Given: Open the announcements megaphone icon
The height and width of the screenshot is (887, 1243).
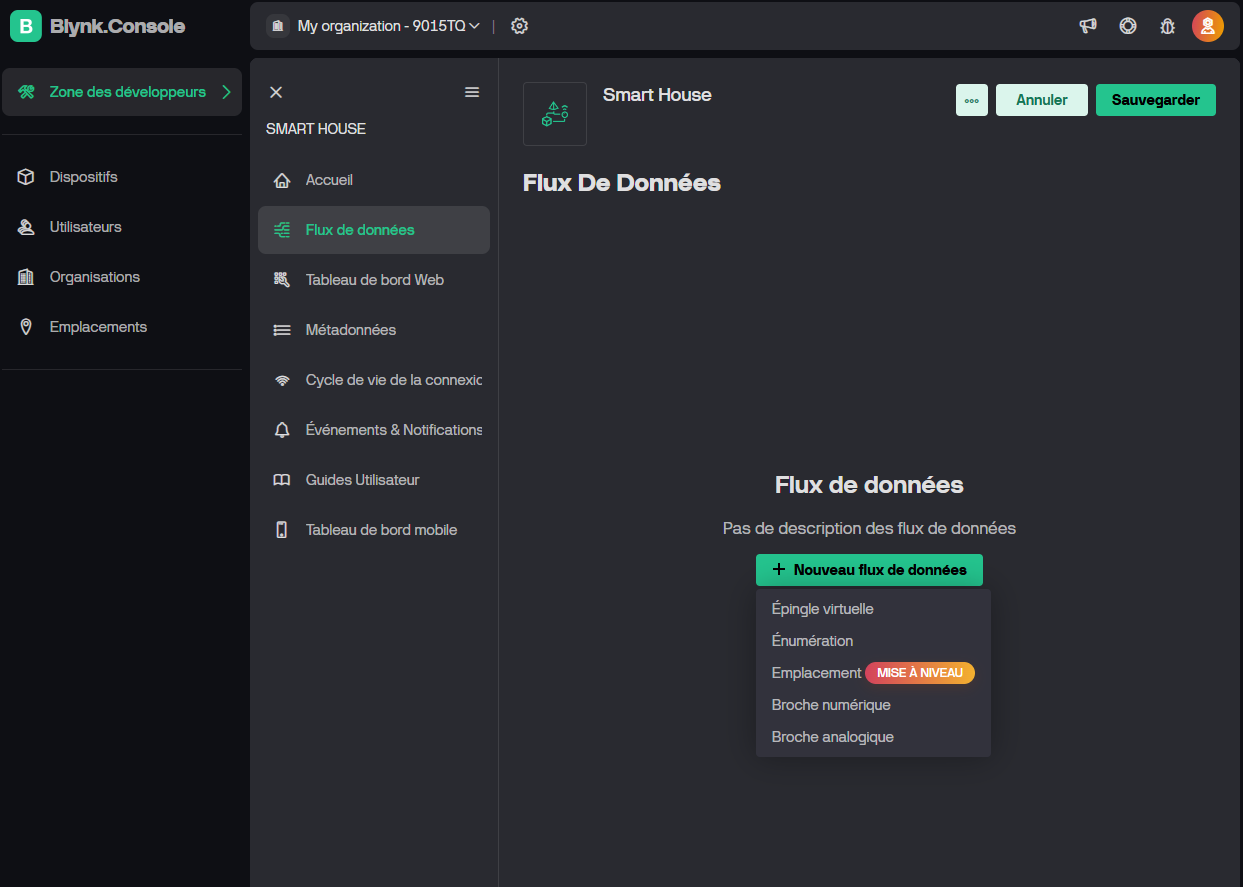Looking at the screenshot, I should (1088, 26).
